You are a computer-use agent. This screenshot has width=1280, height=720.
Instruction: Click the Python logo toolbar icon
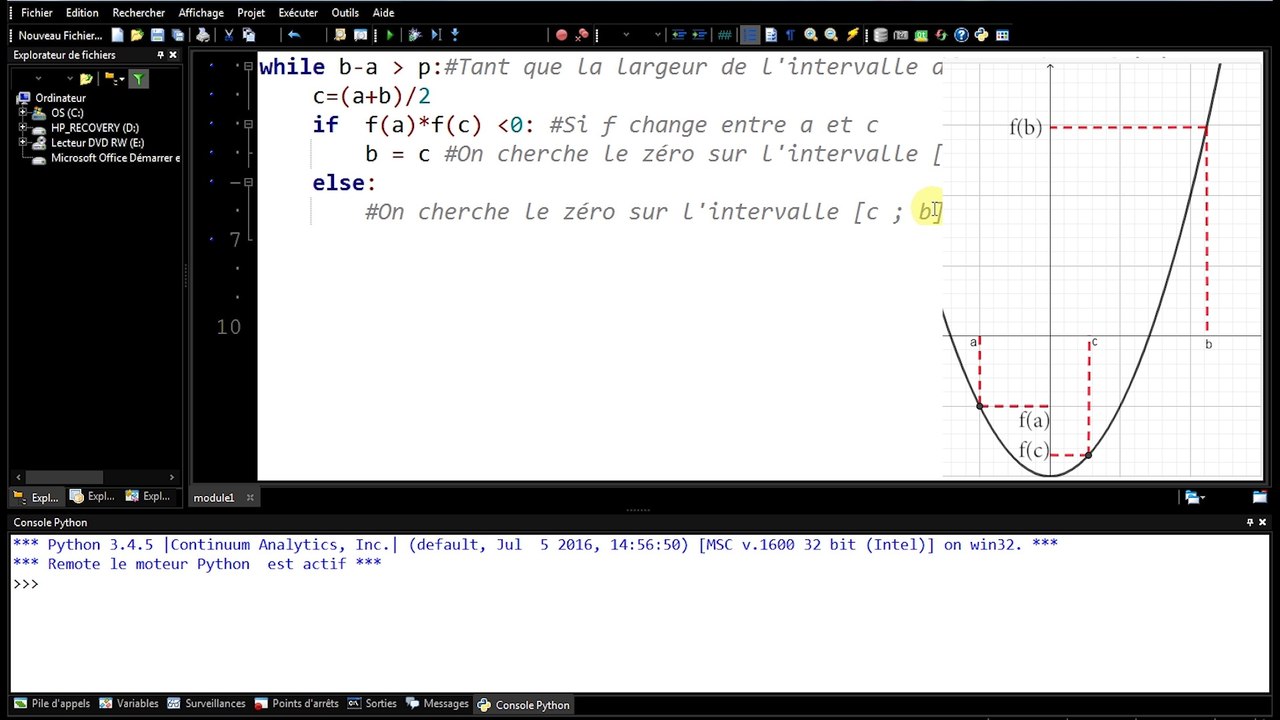pyautogui.click(x=981, y=35)
